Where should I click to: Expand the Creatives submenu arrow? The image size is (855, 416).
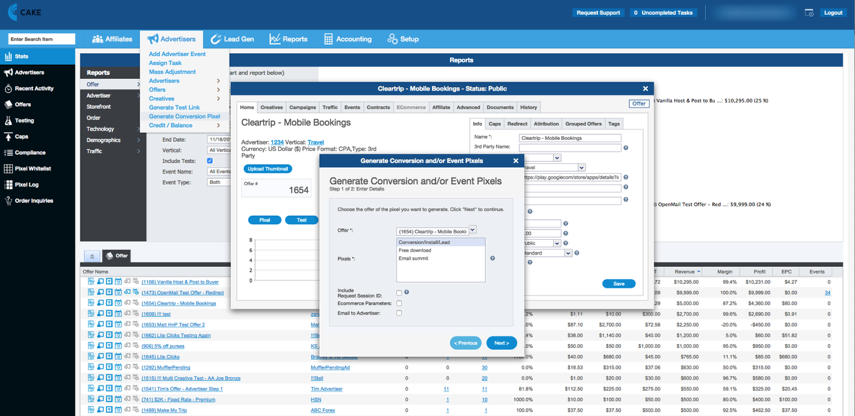point(218,99)
